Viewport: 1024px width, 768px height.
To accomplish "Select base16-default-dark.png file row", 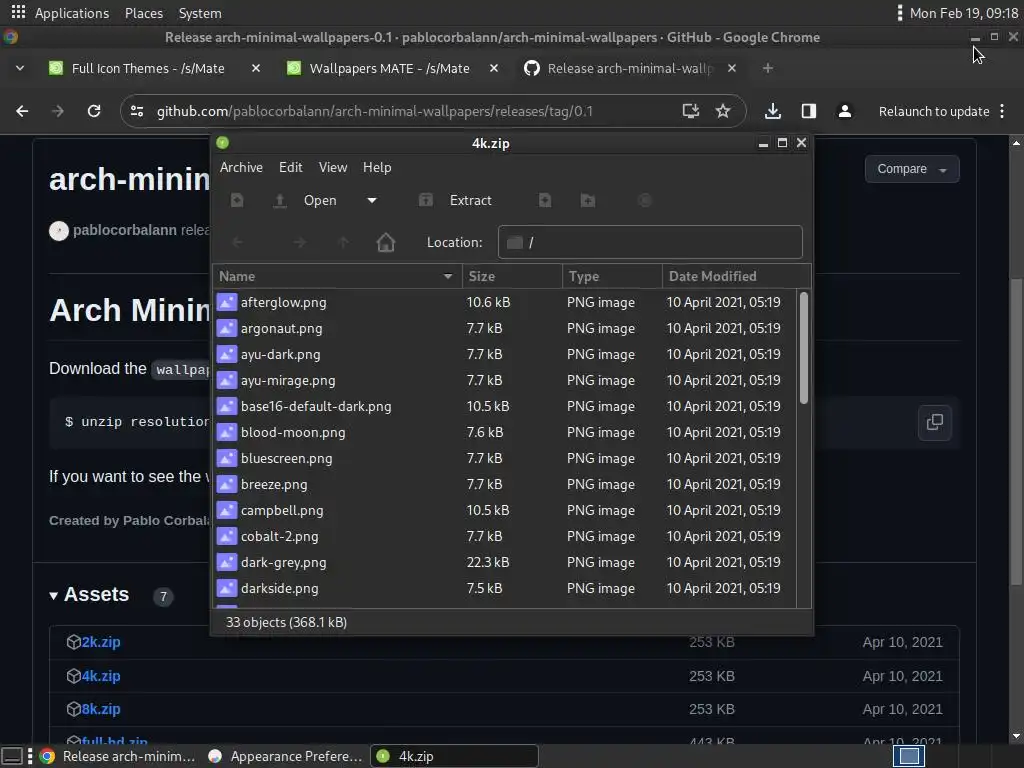I will pyautogui.click(x=505, y=406).
